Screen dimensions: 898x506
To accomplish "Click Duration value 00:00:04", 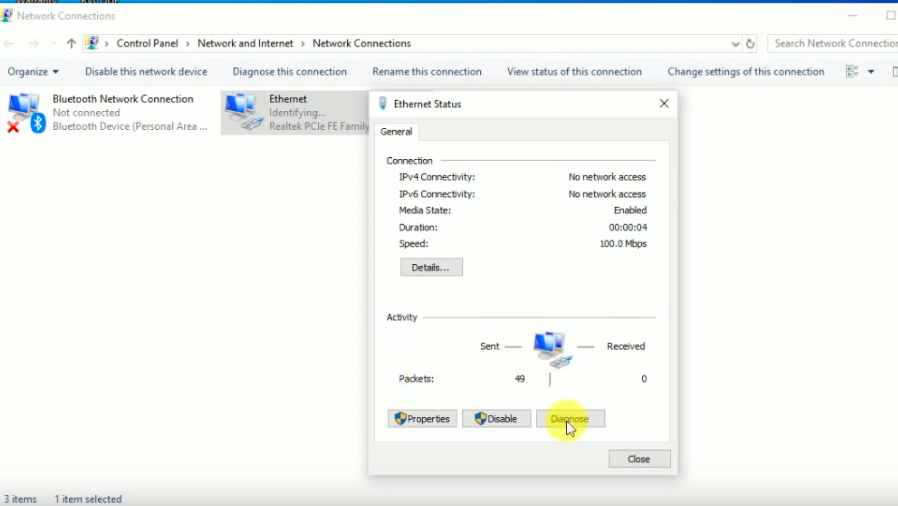I will (x=628, y=227).
